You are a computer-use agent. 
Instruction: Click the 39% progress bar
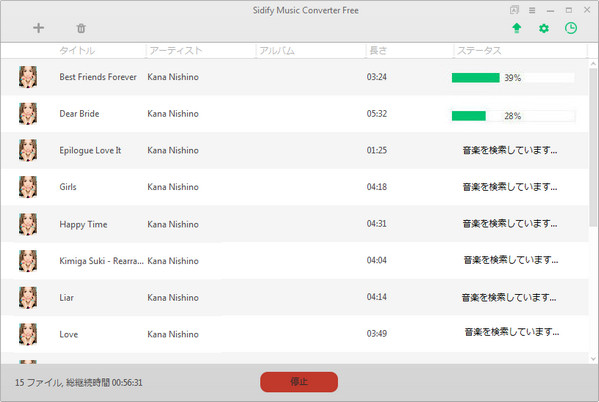[513, 78]
